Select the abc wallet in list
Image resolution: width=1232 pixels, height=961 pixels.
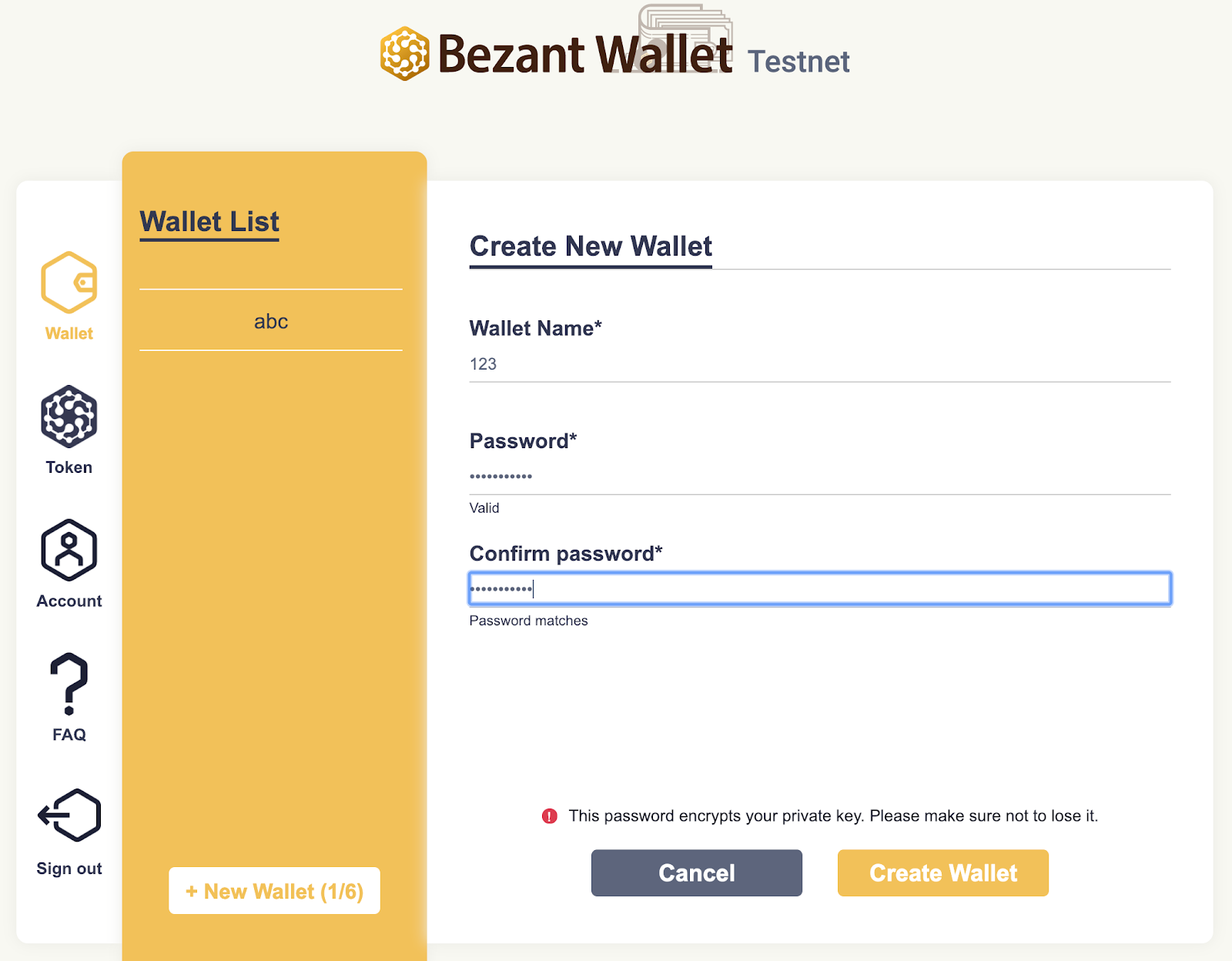click(x=271, y=321)
